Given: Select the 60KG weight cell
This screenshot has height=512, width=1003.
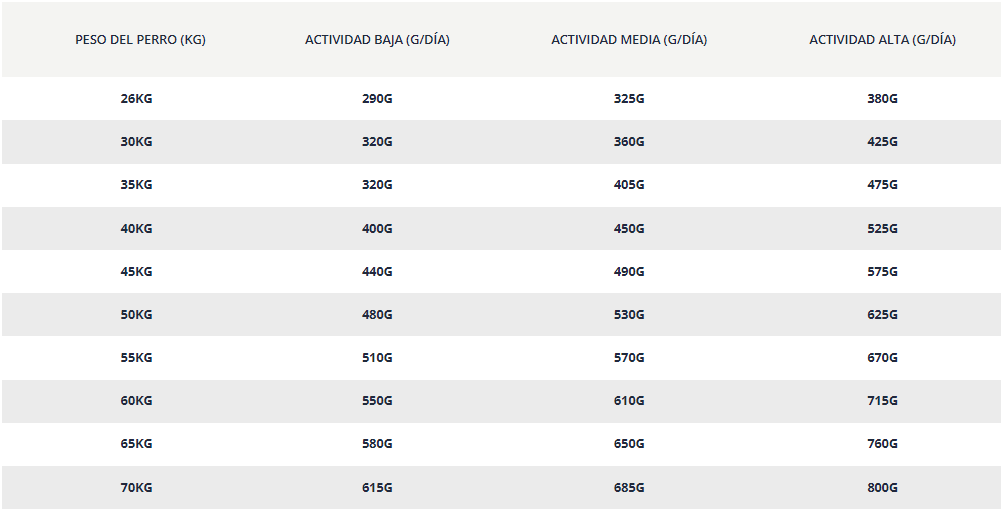Looking at the screenshot, I should 136,401.
